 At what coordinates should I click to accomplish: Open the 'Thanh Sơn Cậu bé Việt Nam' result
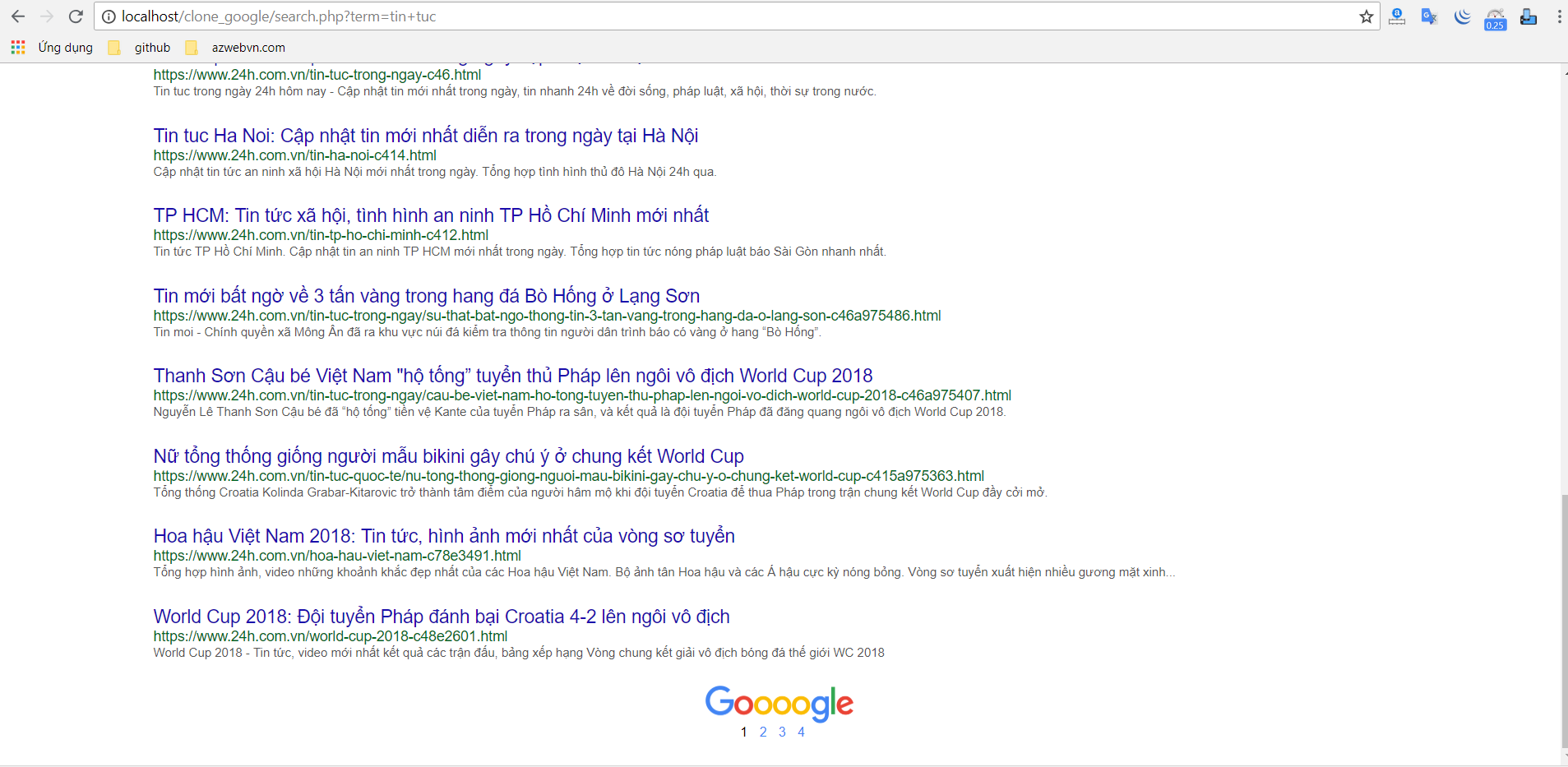513,376
